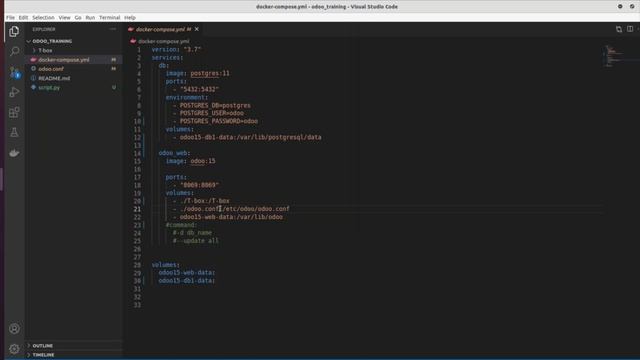The height and width of the screenshot is (360, 640).
Task: Close the docker-compose.yml tab
Action: (197, 29)
